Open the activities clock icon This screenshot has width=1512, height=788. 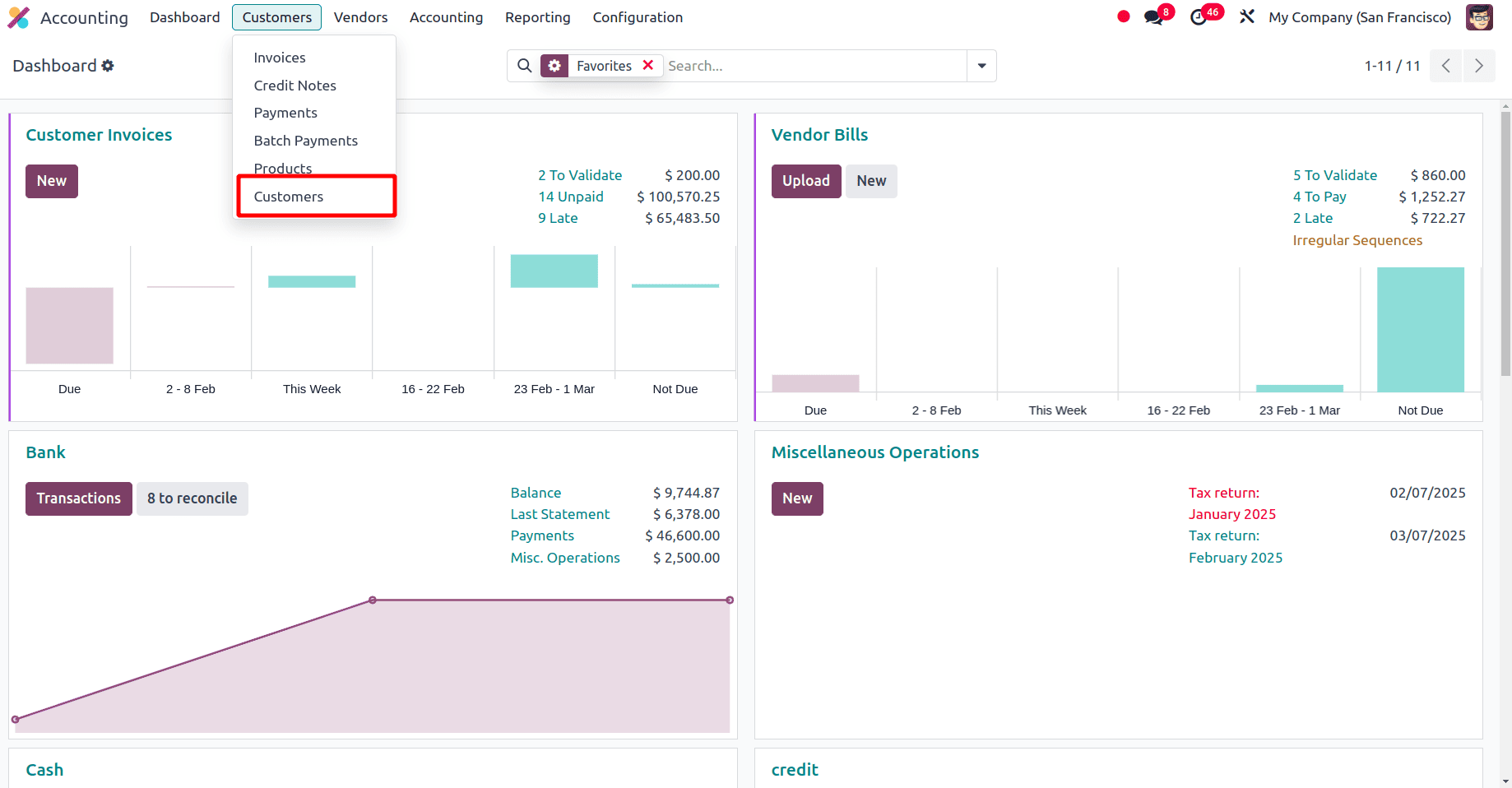[1199, 17]
